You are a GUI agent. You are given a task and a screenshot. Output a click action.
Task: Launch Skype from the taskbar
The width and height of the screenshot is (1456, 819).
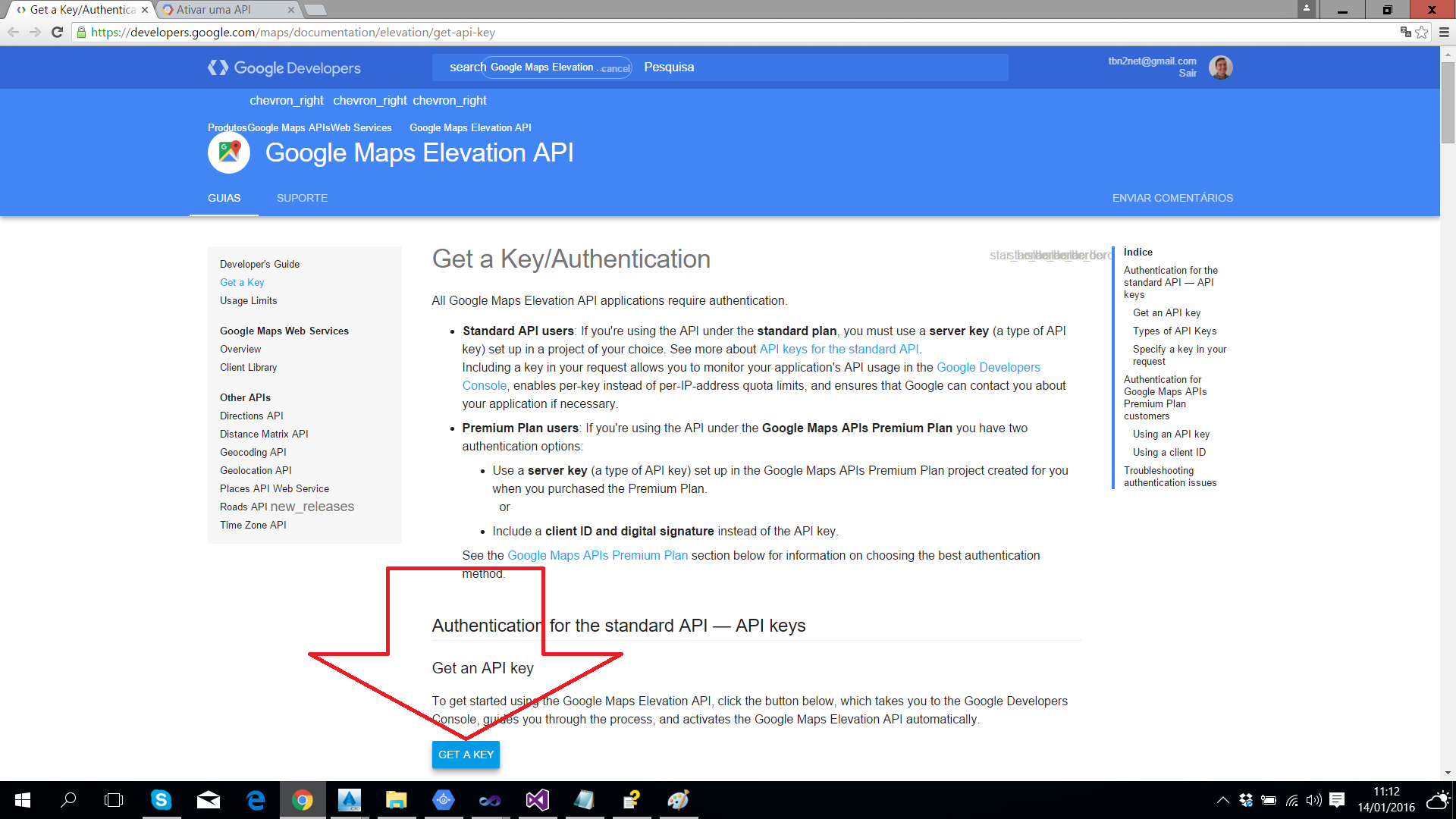pyautogui.click(x=161, y=800)
